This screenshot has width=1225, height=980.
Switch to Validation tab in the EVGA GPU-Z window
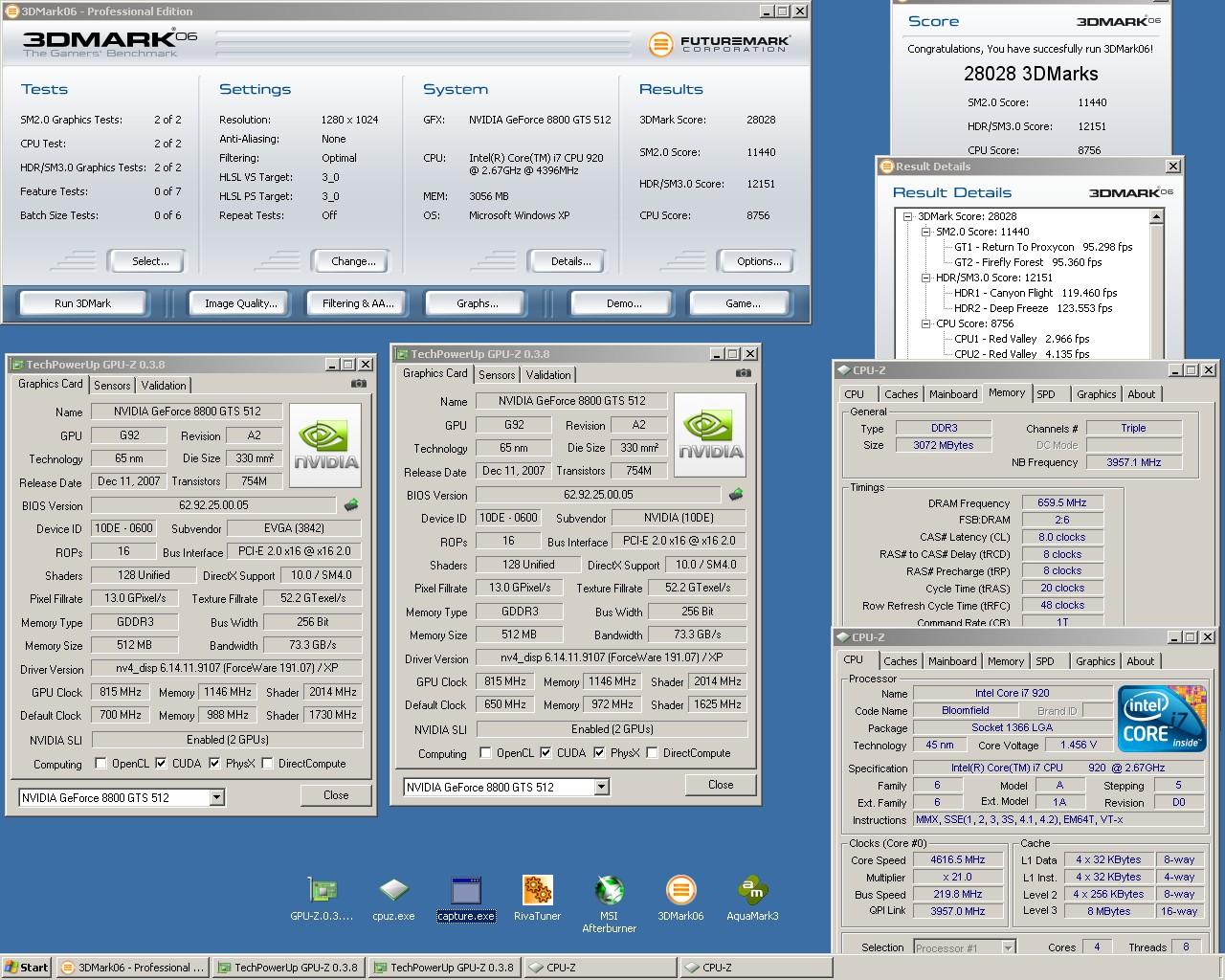(164, 386)
